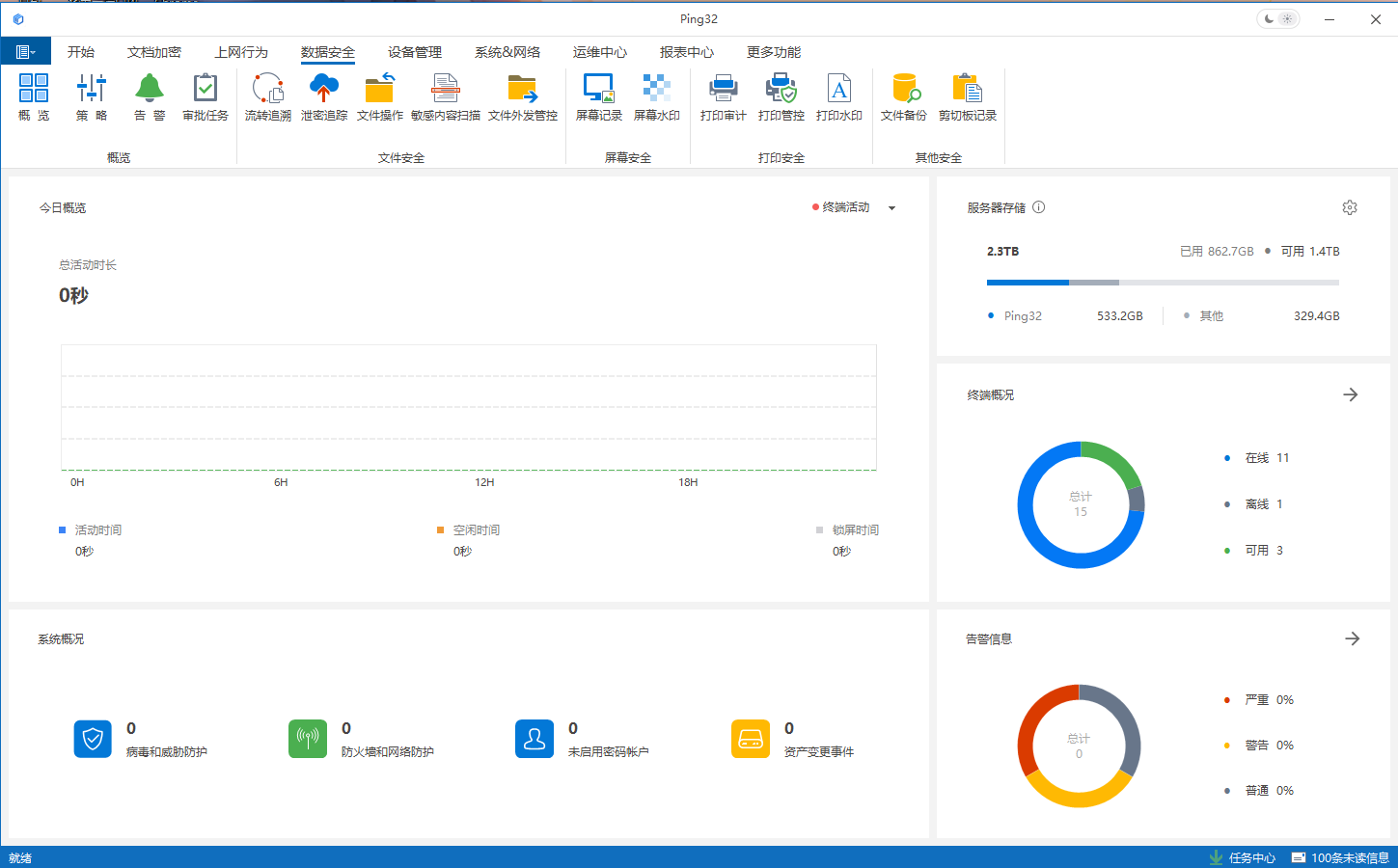Switch to the 报表中心 tab

686,52
